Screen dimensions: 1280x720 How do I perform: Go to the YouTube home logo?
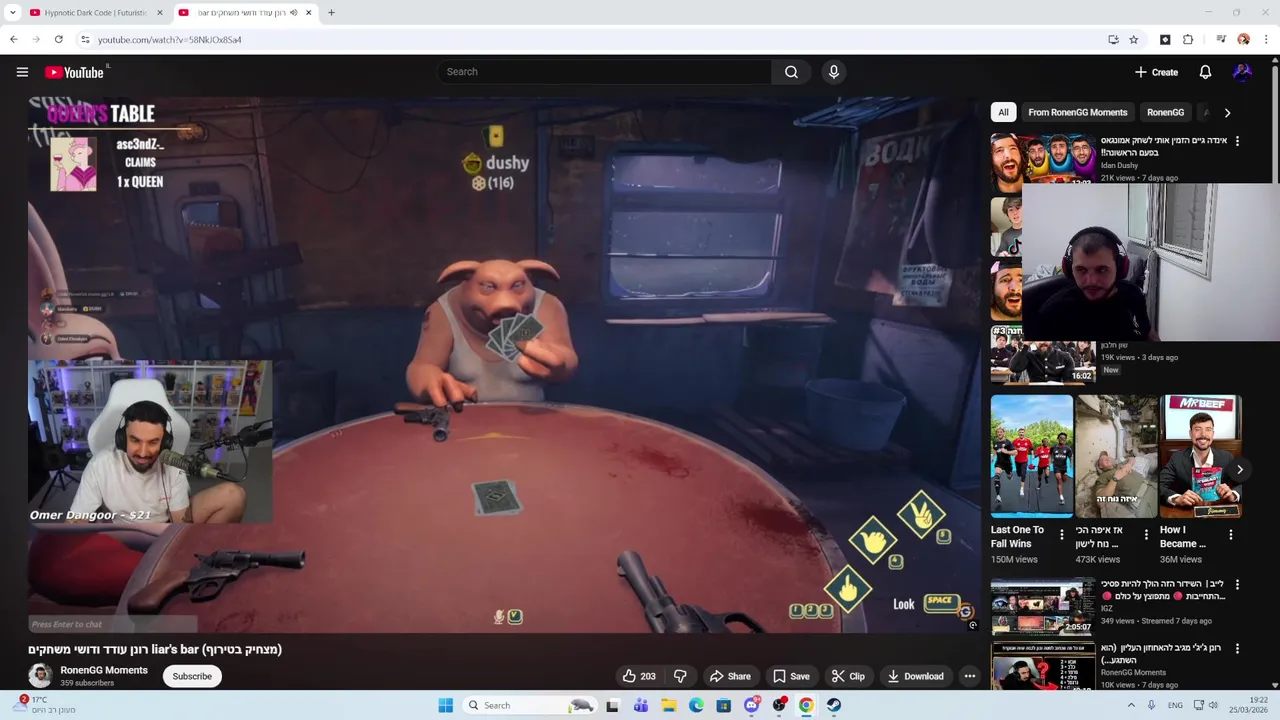[x=74, y=72]
